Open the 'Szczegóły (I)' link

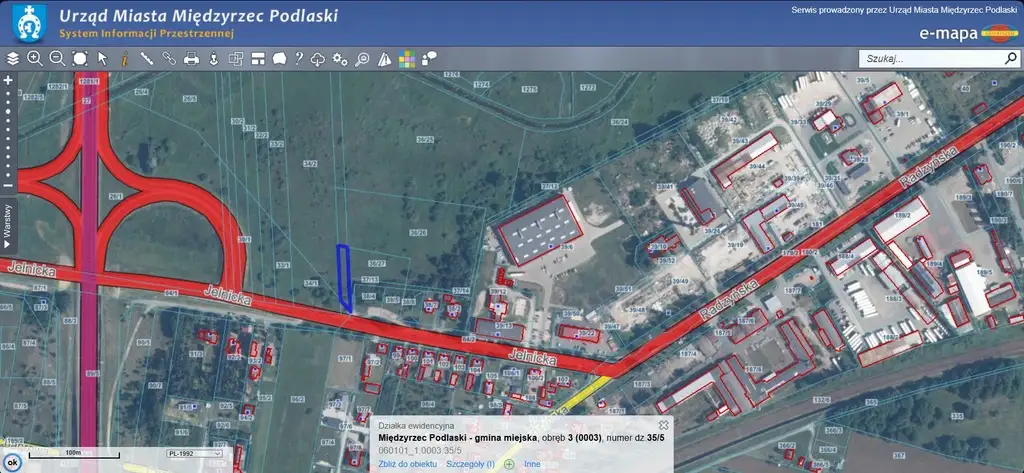click(470, 464)
